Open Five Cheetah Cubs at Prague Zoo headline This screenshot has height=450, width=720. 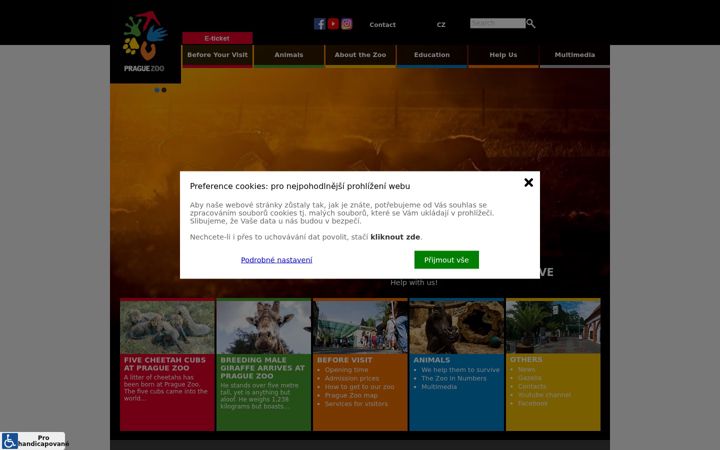coord(165,364)
